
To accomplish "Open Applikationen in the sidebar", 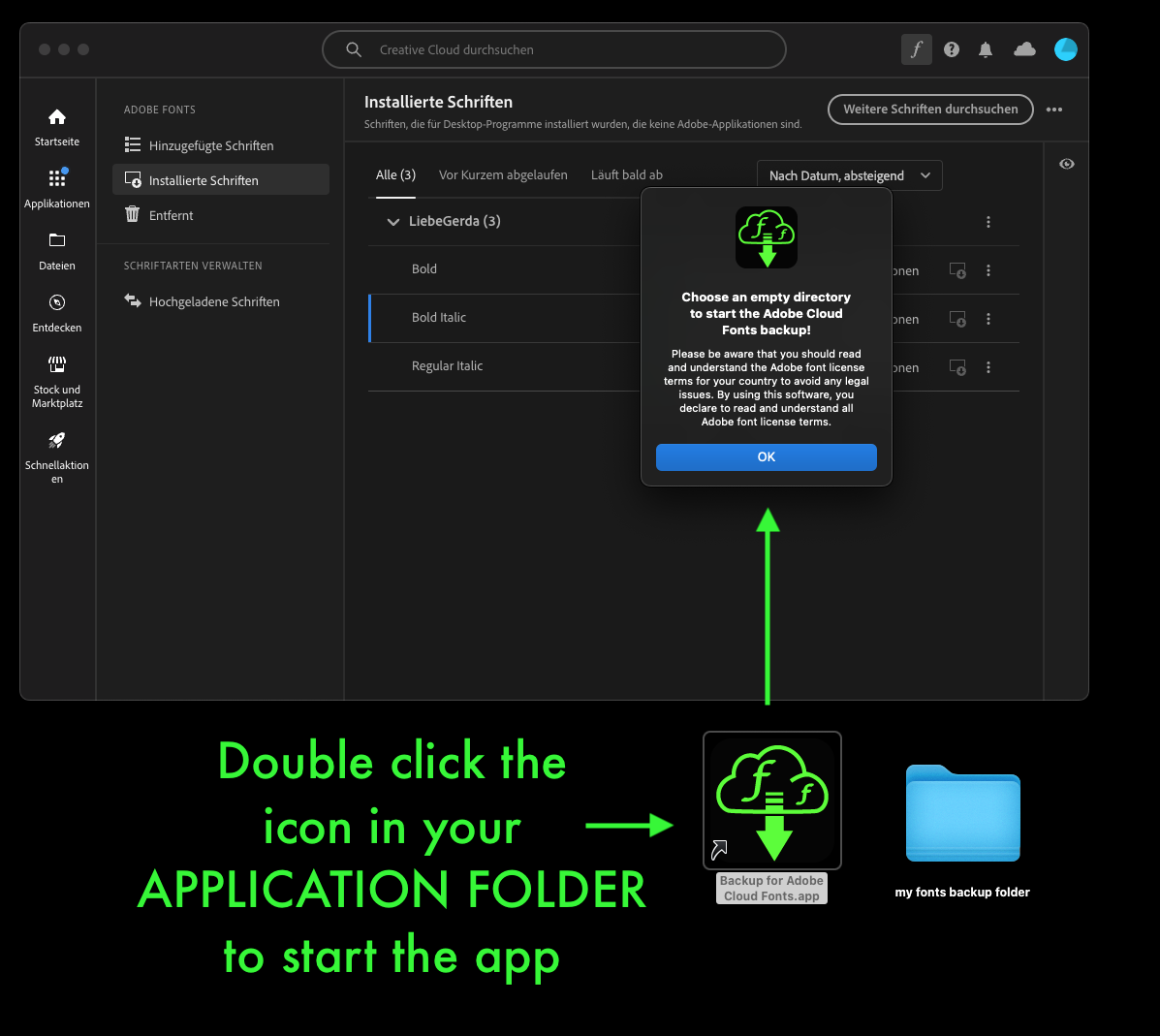I will (57, 189).
